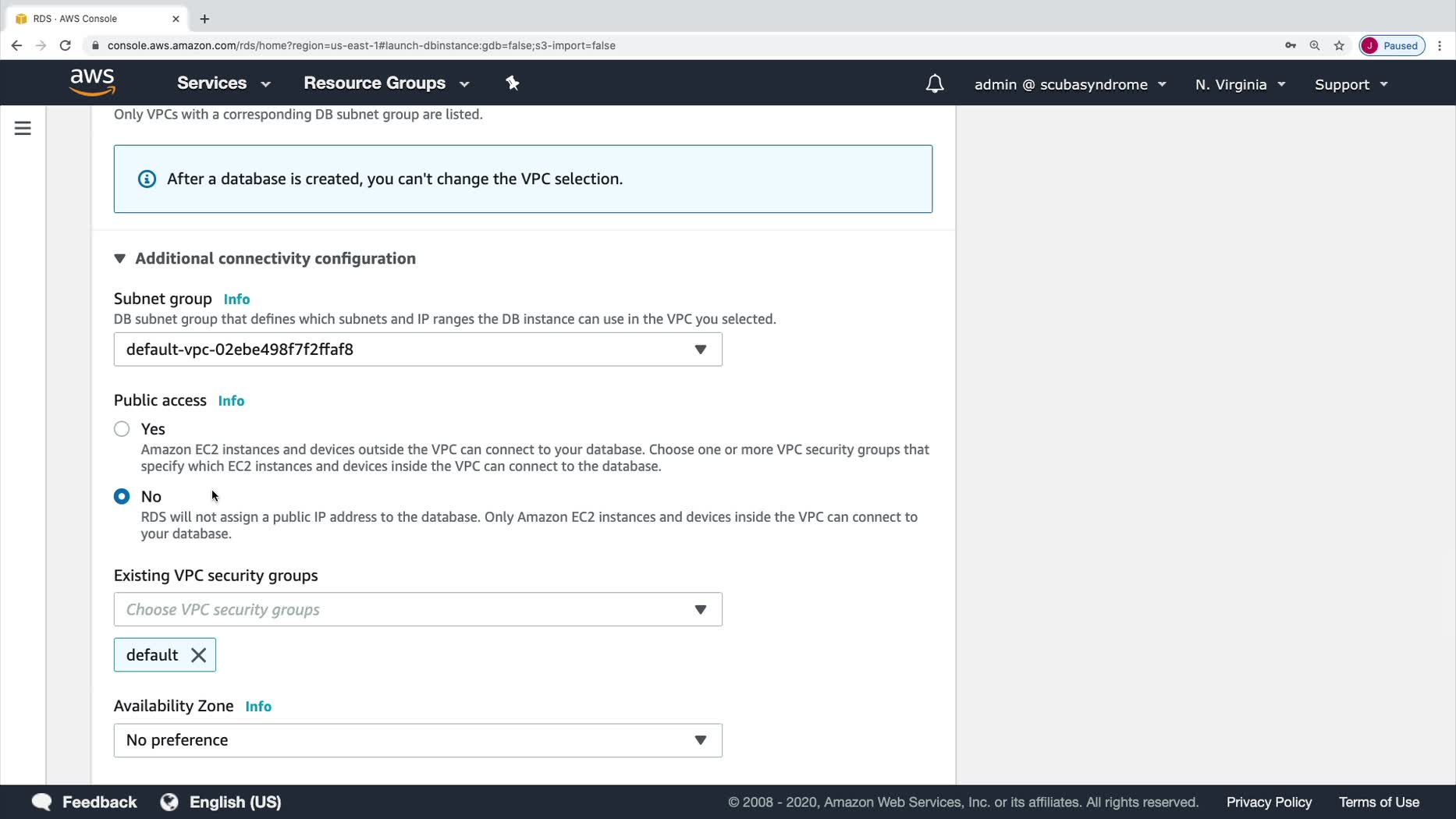
Task: Select No for Public access
Action: [122, 496]
